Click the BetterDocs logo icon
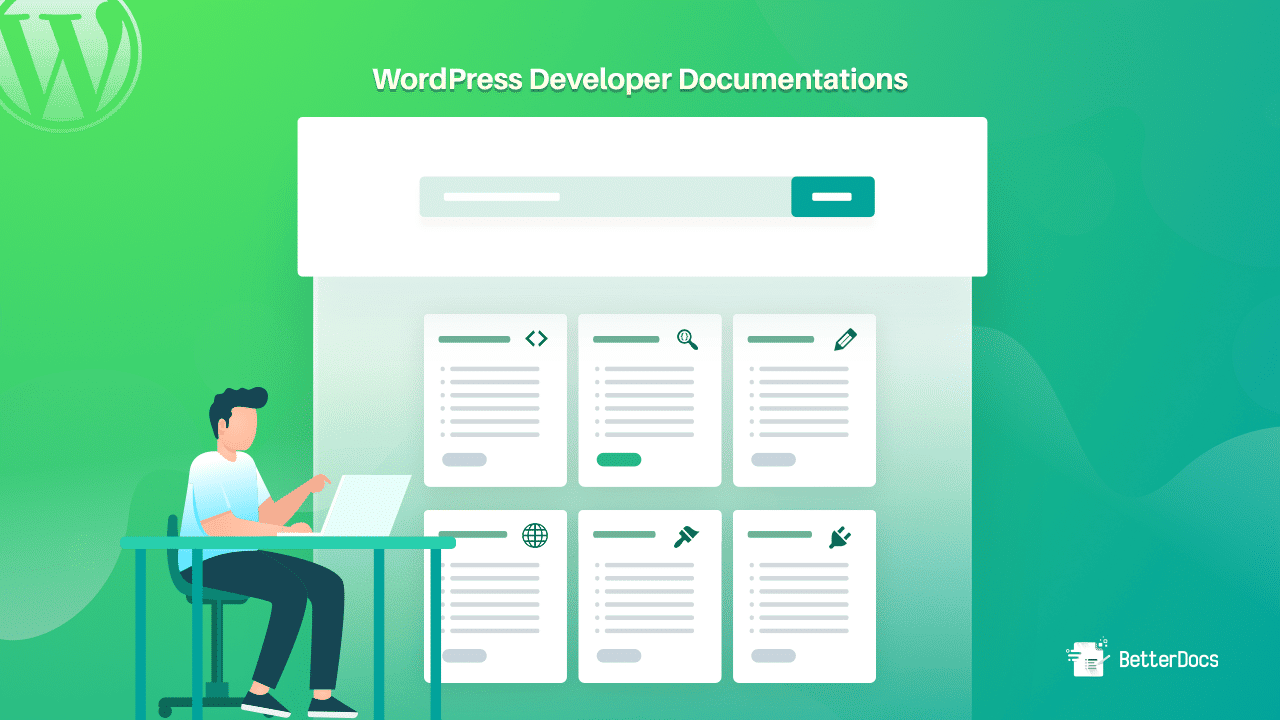1280x720 pixels. [x=1088, y=657]
